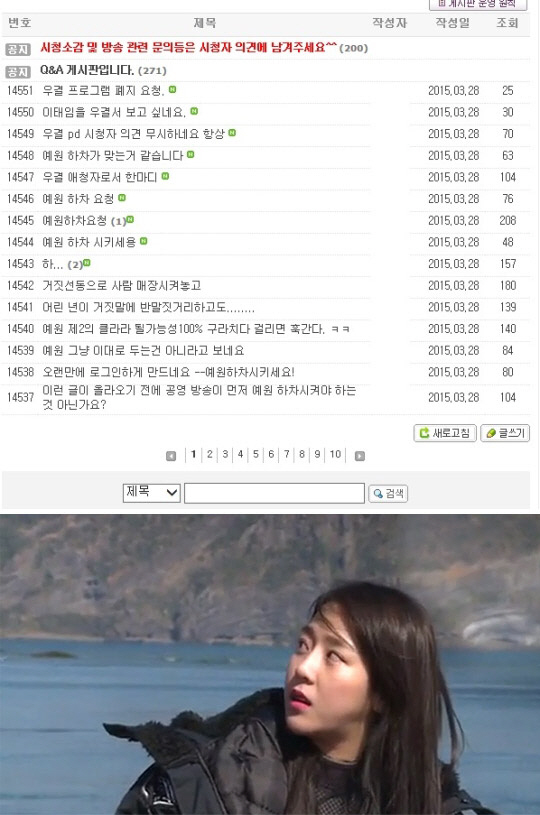Screen dimensions: 540x815
Task: Jump to page 10 of the board
Action: pos(335,454)
